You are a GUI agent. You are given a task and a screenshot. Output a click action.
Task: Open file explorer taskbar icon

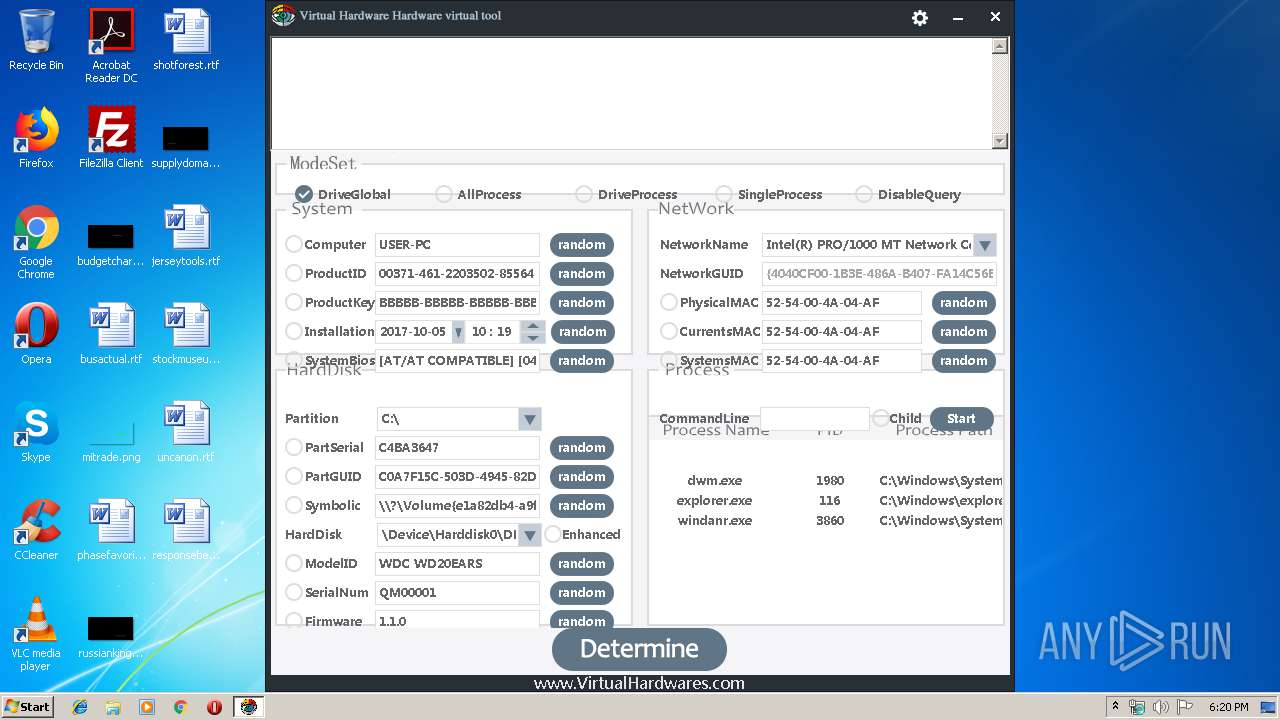point(113,707)
